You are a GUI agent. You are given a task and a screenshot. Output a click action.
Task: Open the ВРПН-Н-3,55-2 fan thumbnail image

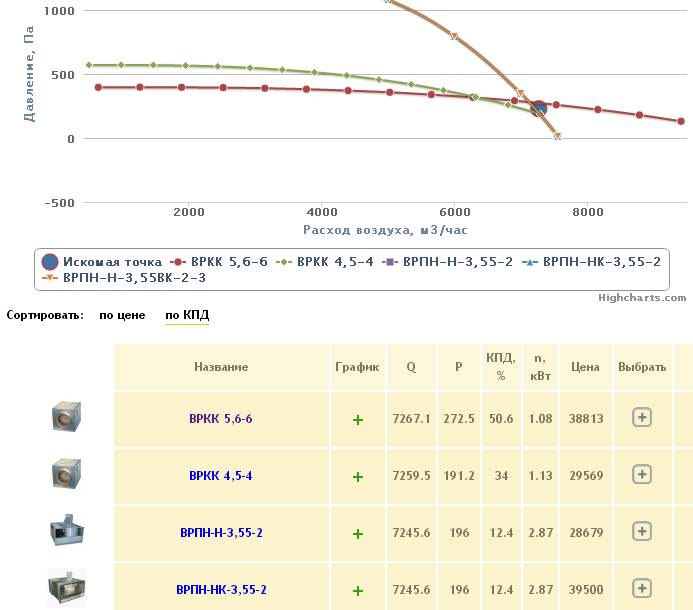[x=66, y=532]
